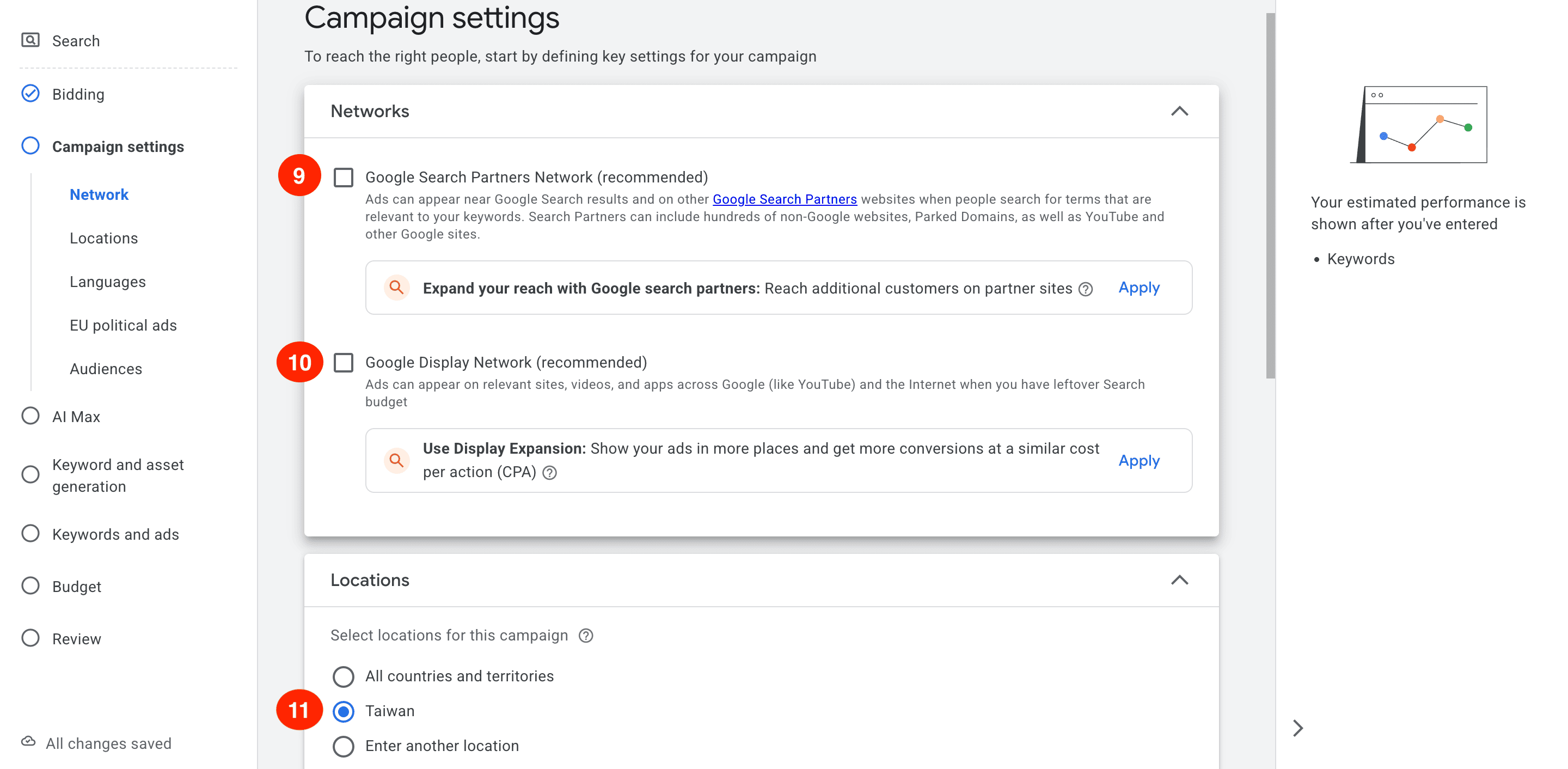
Task: Collapse the right side panel arrow
Action: pyautogui.click(x=1298, y=728)
